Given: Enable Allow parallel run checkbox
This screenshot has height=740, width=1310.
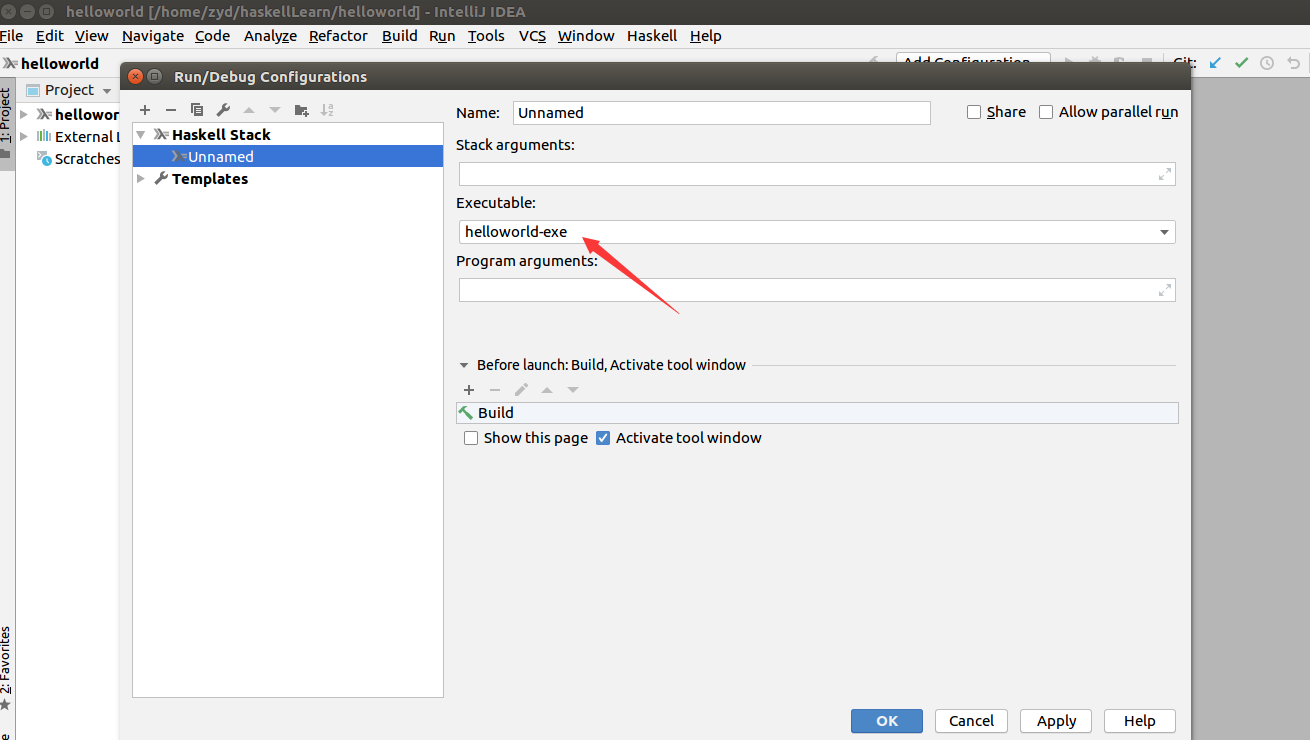Looking at the screenshot, I should 1046,112.
